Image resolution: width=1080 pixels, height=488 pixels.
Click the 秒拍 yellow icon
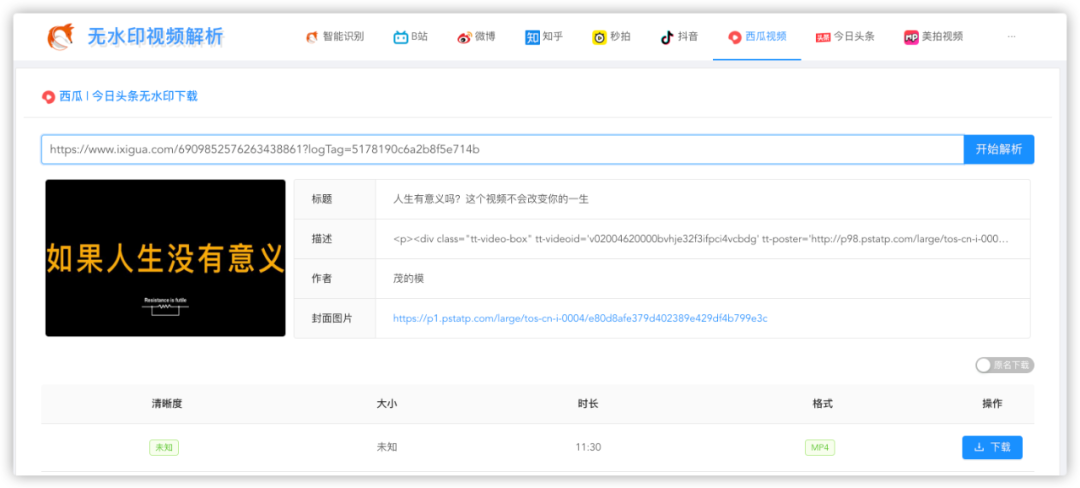pyautogui.click(x=599, y=37)
